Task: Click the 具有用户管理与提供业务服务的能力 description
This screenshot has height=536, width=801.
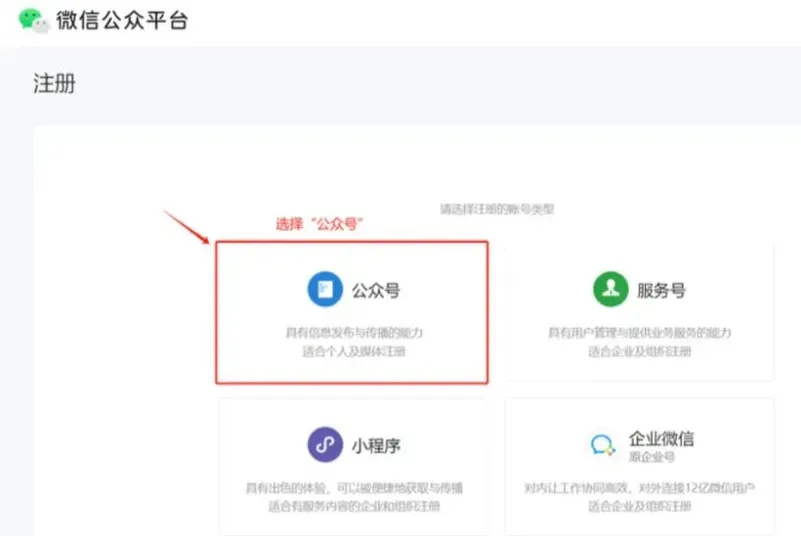Action: (640, 333)
